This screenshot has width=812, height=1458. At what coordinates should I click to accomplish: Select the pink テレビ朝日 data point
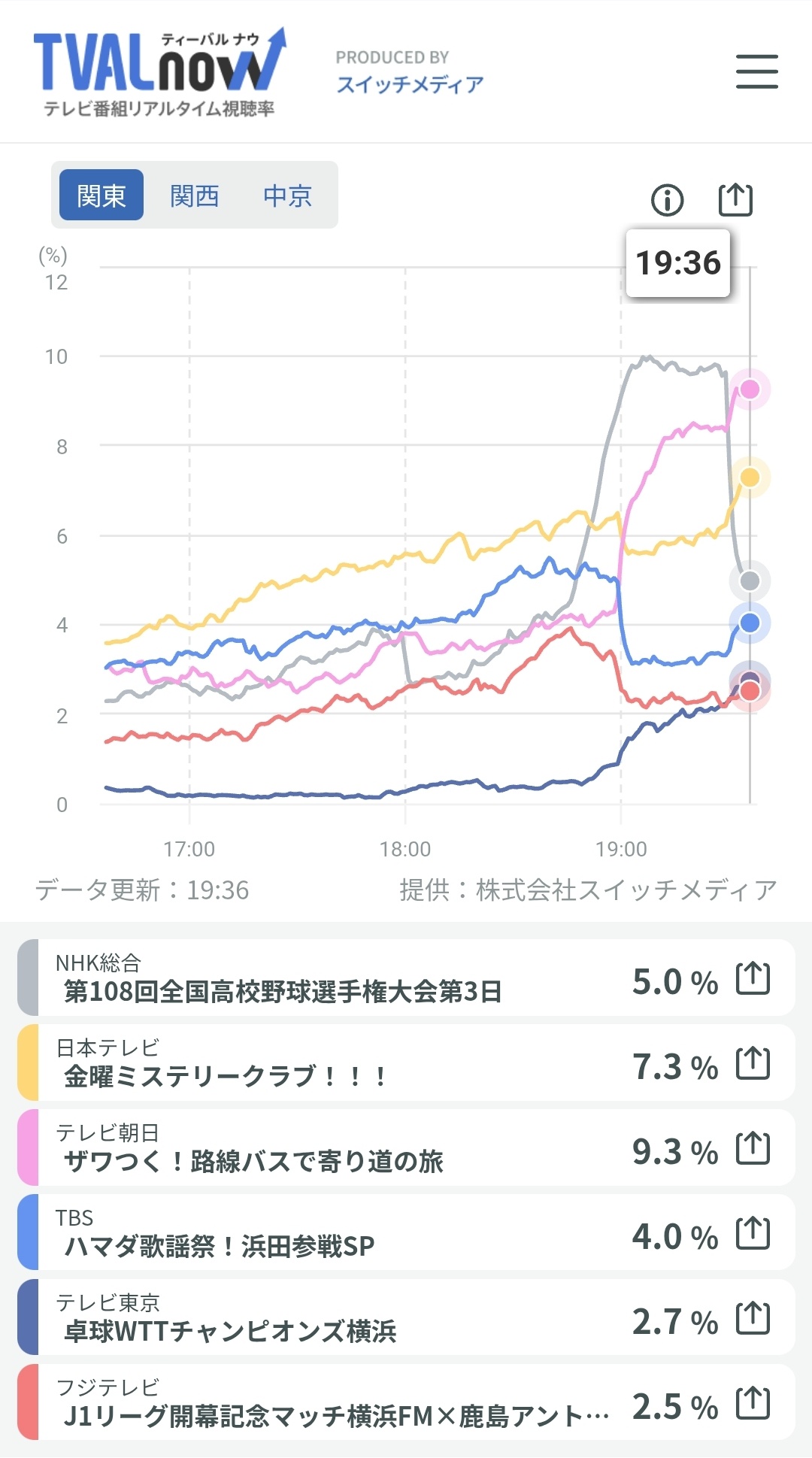[750, 389]
